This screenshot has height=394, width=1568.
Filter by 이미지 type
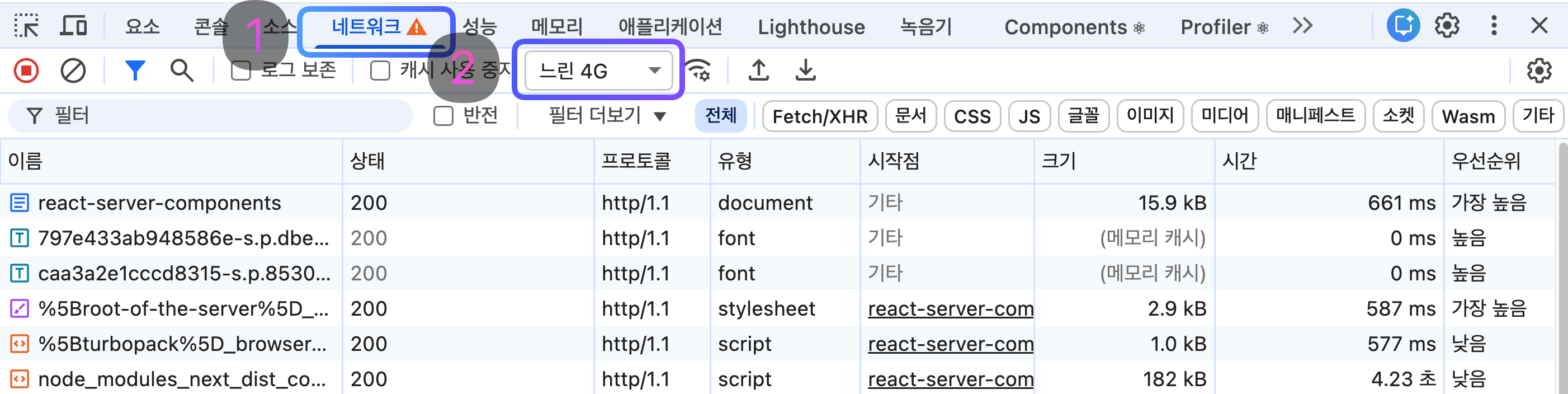(1150, 116)
